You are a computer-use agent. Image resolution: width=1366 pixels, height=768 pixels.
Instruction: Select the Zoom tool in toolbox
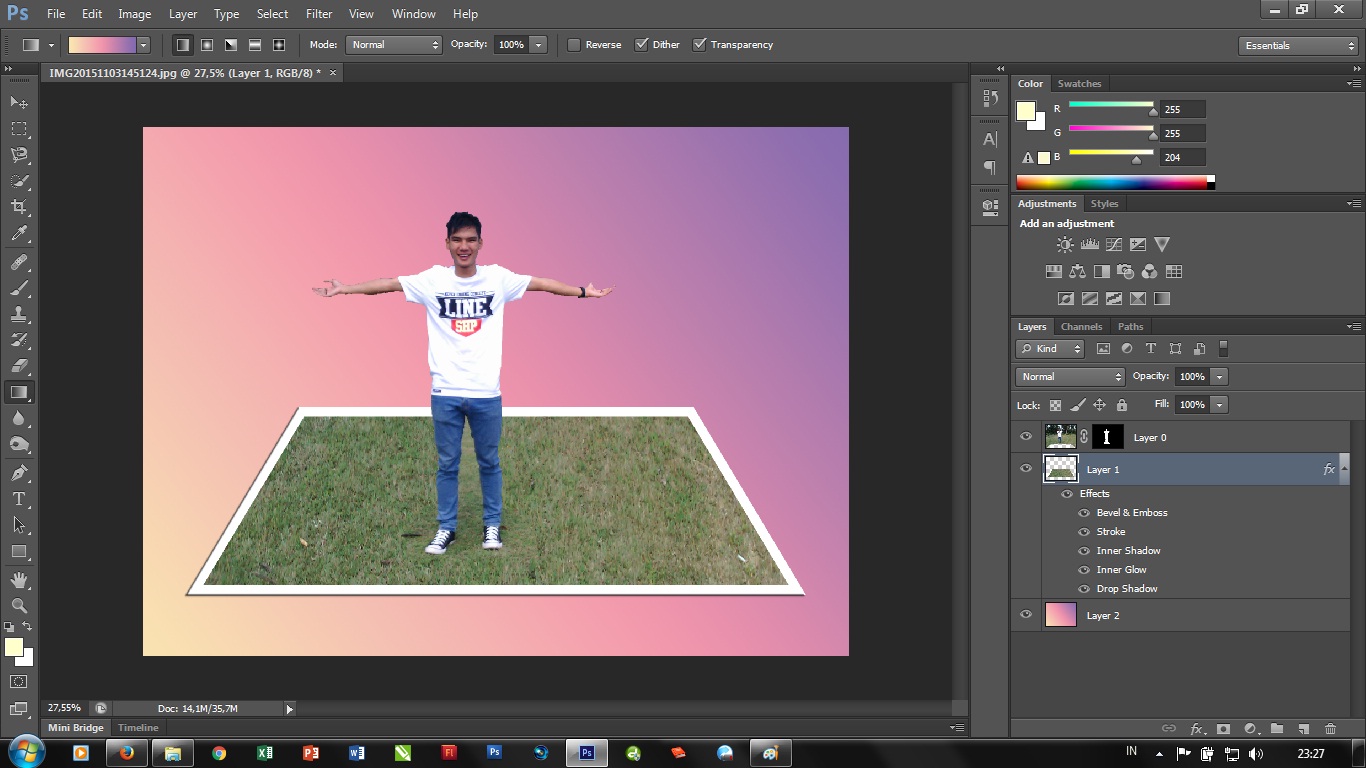pyautogui.click(x=19, y=606)
